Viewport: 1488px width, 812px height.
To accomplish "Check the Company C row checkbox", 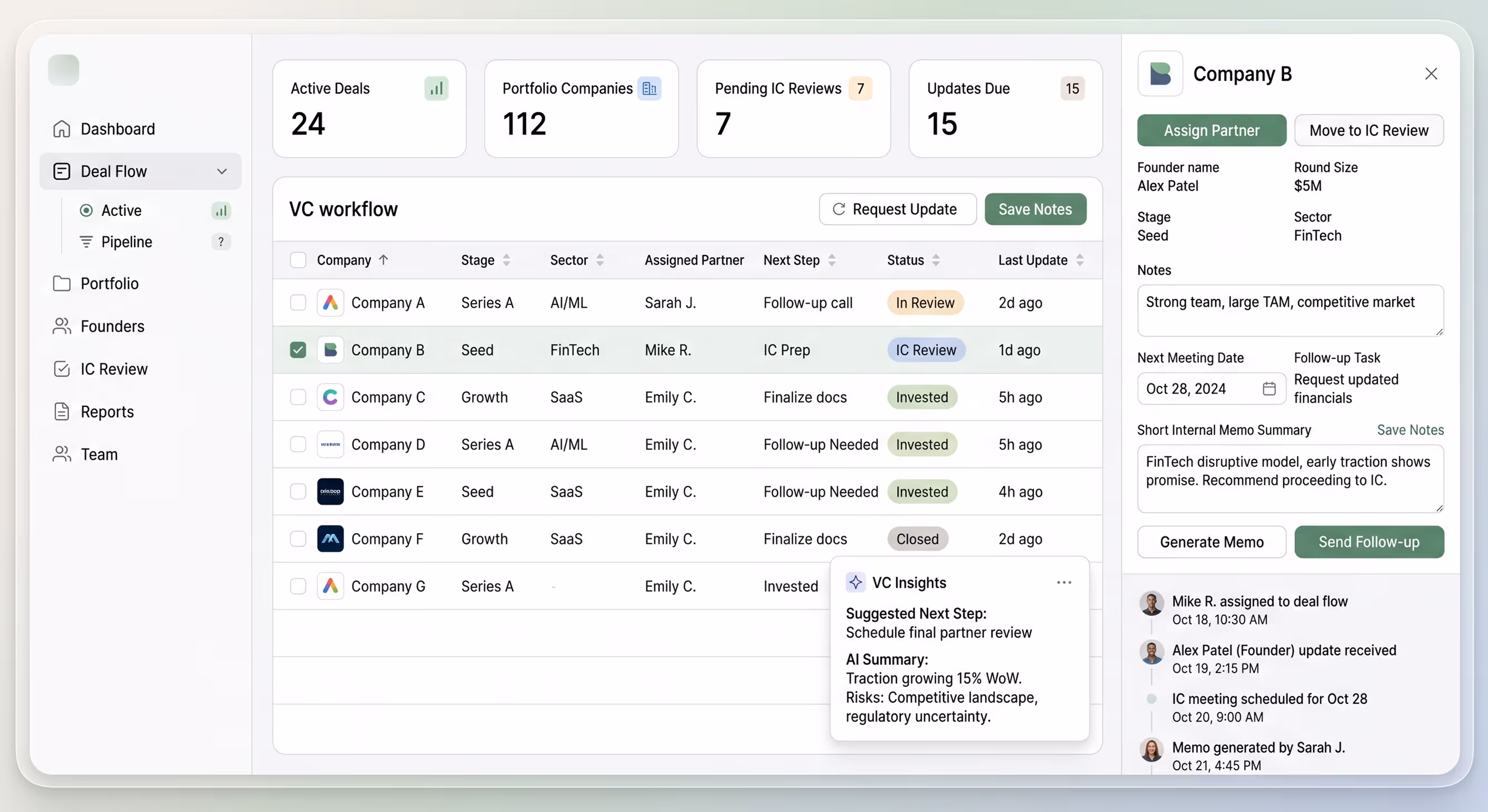I will tap(298, 397).
